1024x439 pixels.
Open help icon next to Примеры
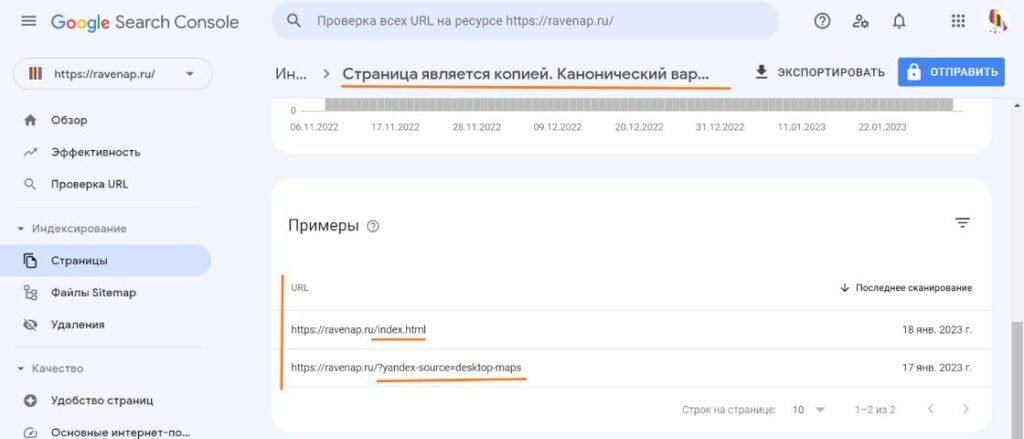[x=373, y=227]
